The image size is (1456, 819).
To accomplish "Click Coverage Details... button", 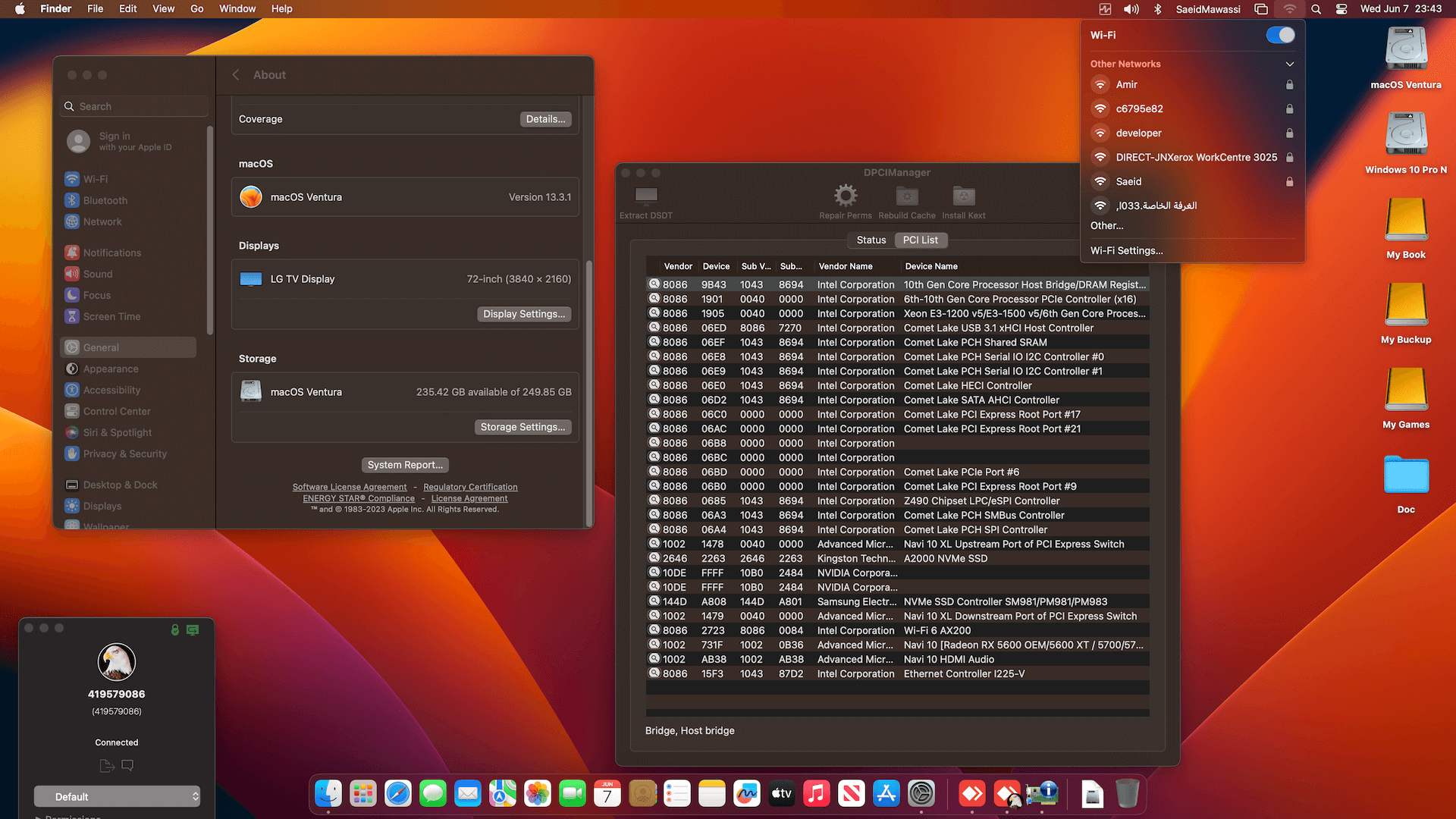I will pos(545,119).
